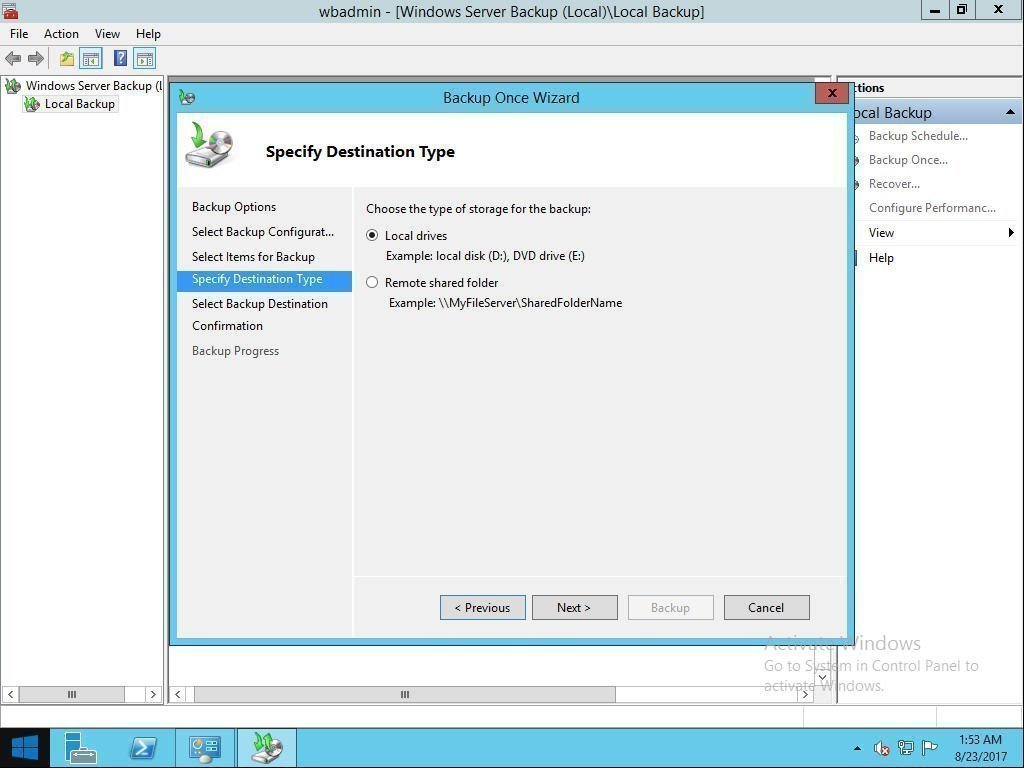
Task: Click Recover in the Actions pane
Action: pyautogui.click(x=894, y=184)
